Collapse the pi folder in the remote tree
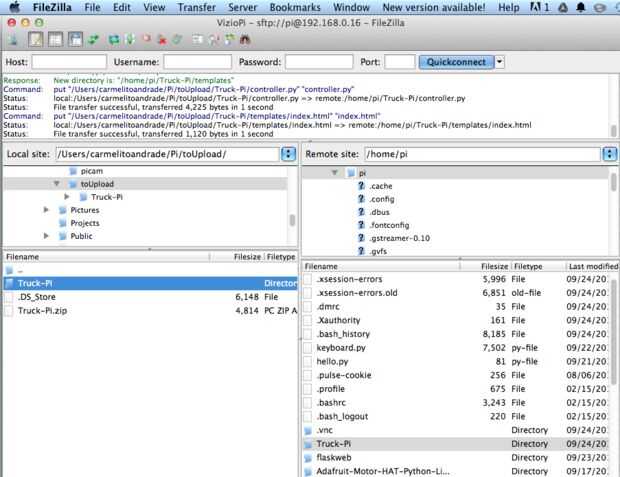Screen dimensions: 620x477 point(335,173)
